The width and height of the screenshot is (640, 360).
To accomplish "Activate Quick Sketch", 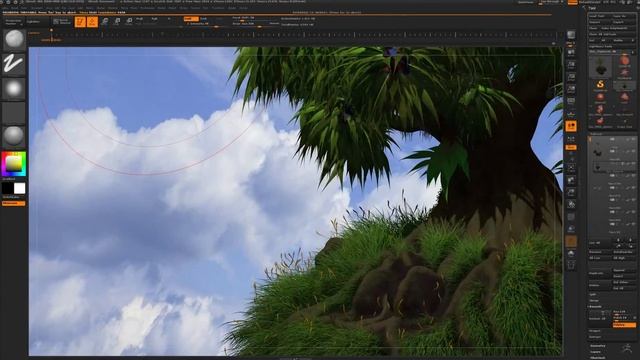I will (62, 22).
